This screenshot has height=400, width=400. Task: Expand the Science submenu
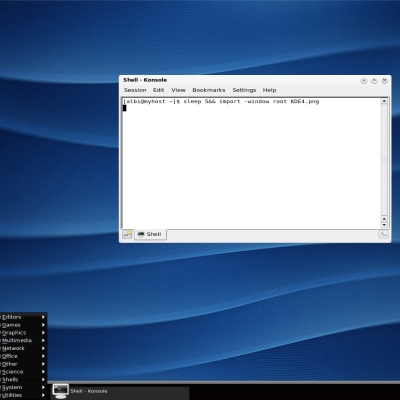[x=23, y=372]
